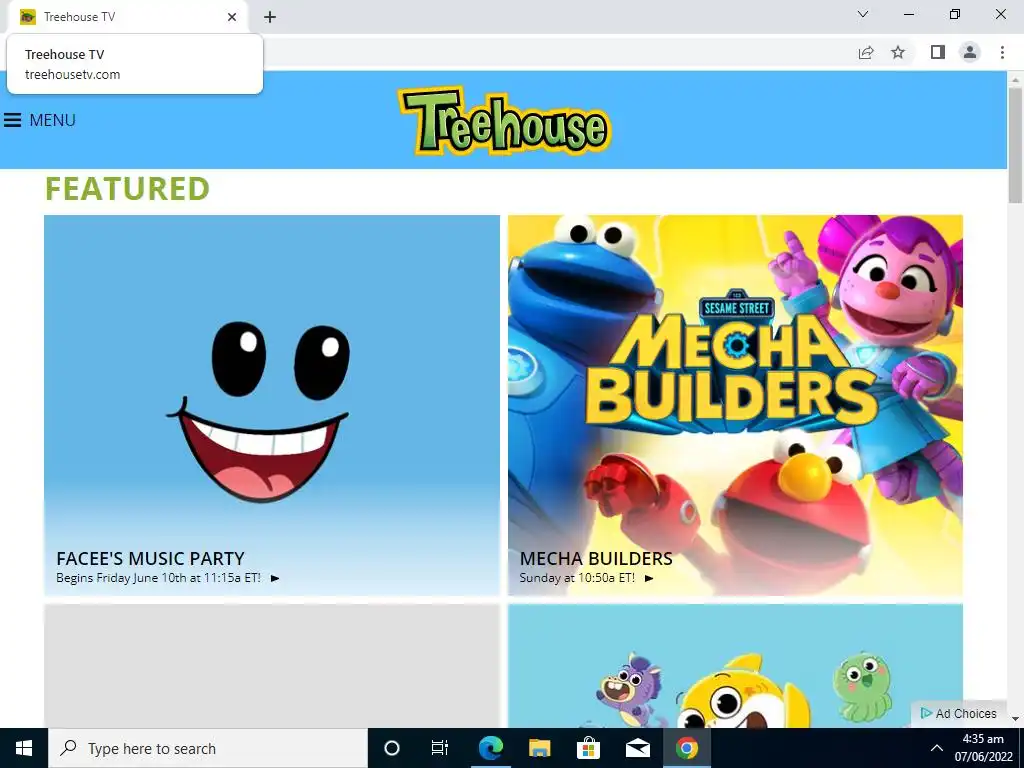The image size is (1024, 768).
Task: Click the taskbar search box
Action: 208,748
